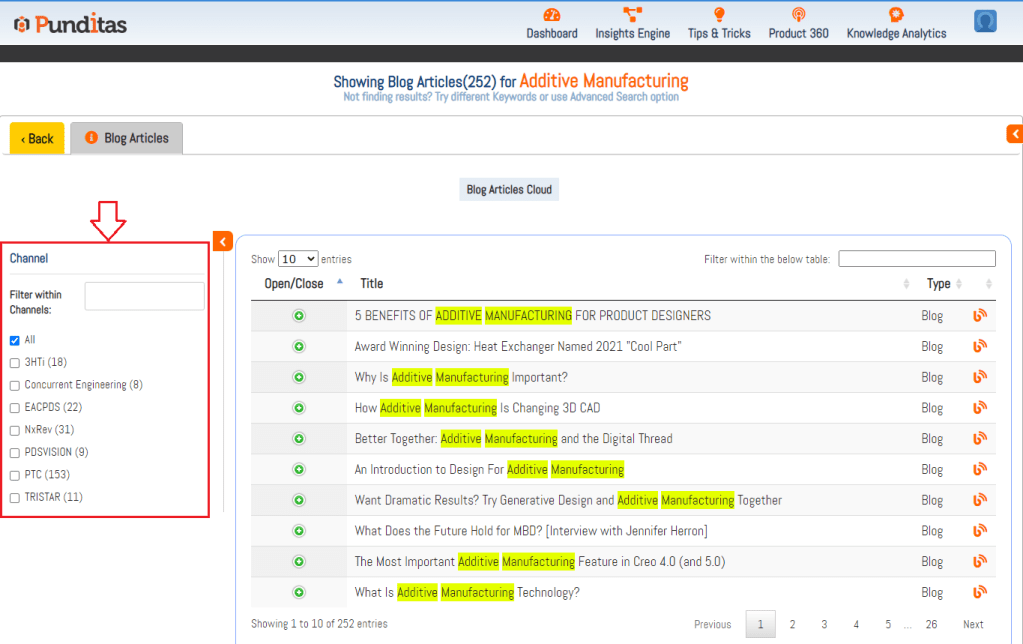Open the Dashboard gauge icon

tap(552, 15)
